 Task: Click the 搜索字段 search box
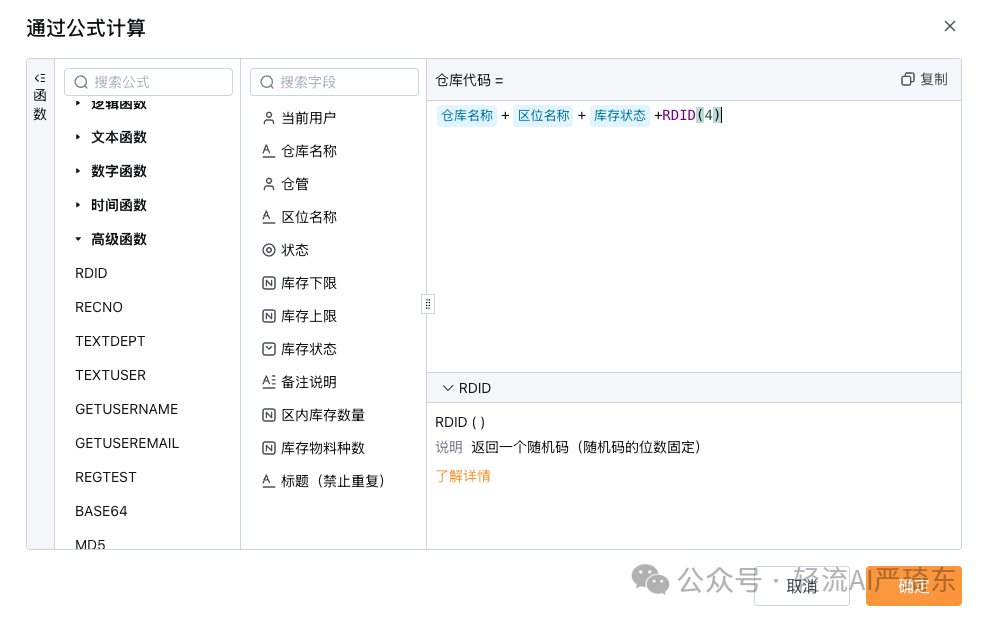coord(334,81)
